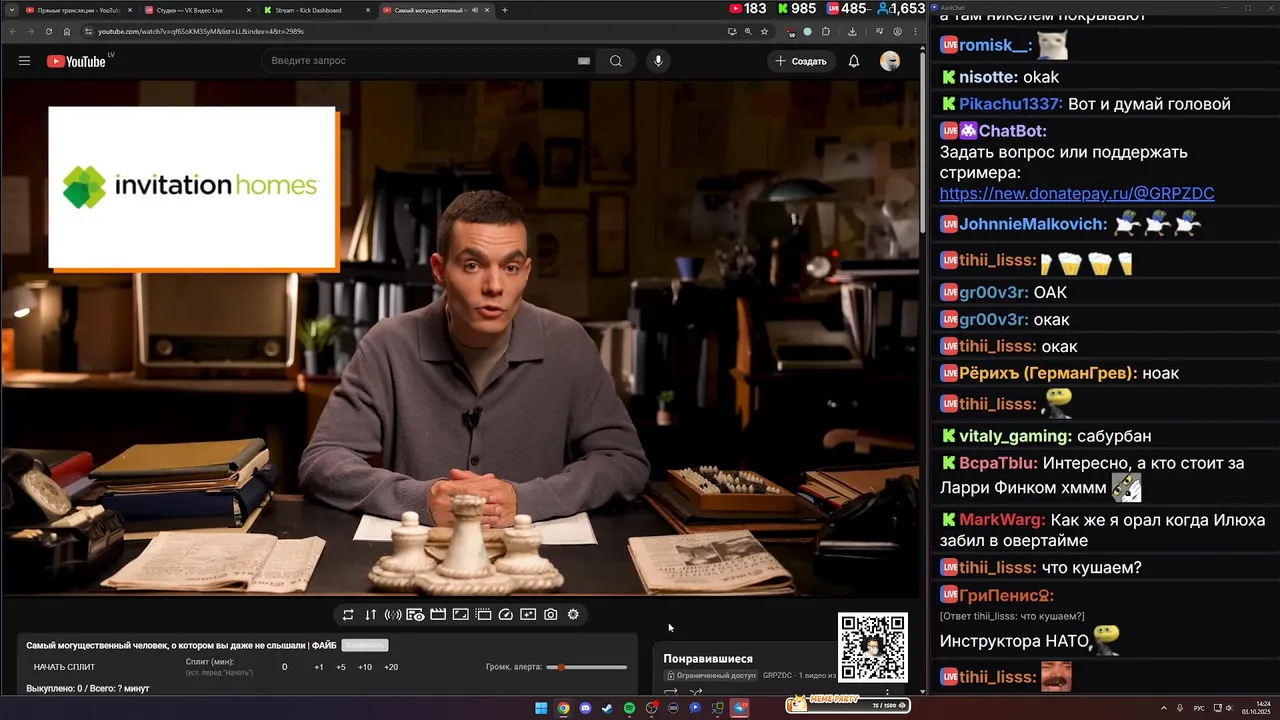This screenshot has height=720, width=1280.
Task: Adjust the Громк. алерта volume slider
Action: pyautogui.click(x=586, y=667)
